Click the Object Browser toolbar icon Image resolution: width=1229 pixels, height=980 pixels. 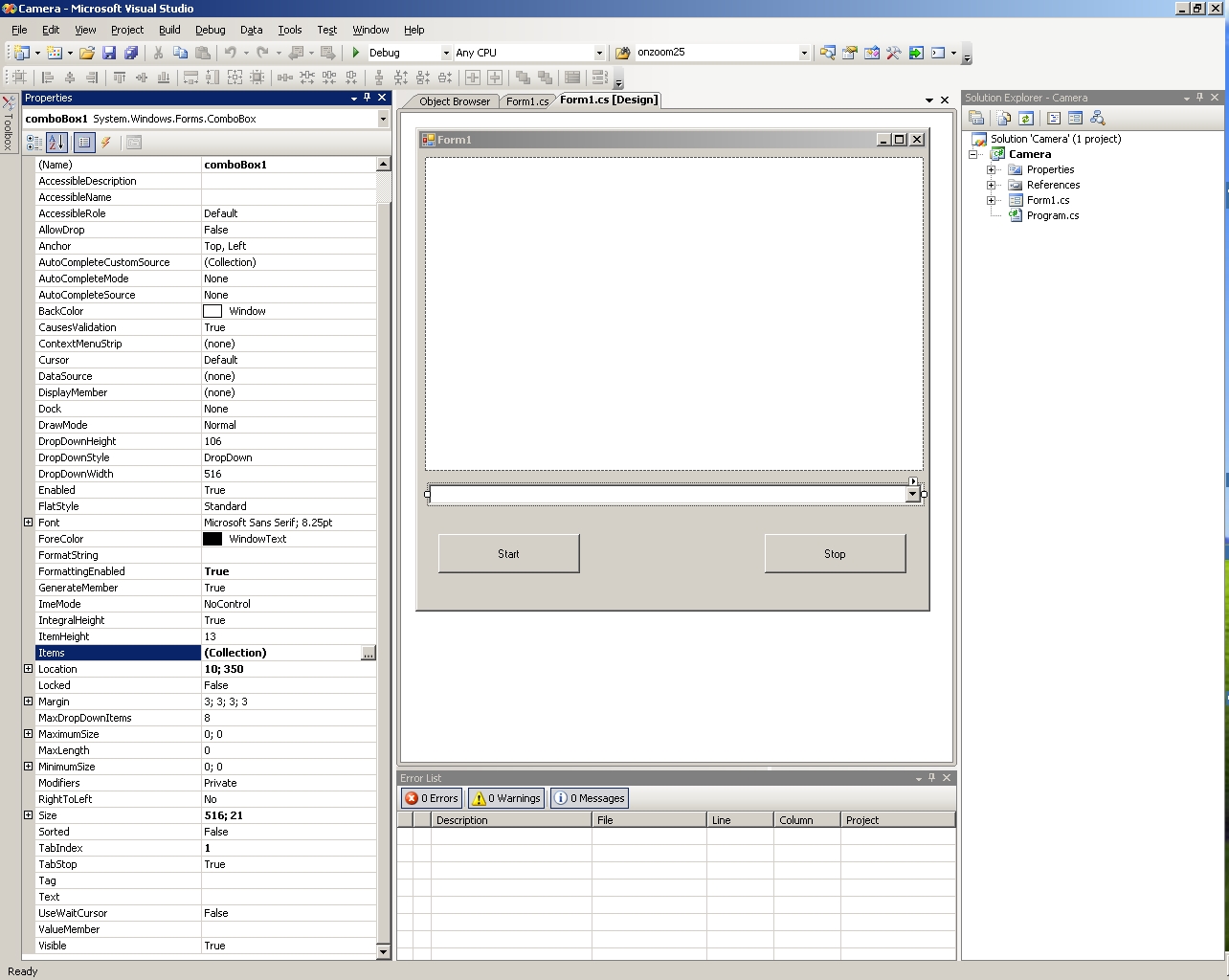point(872,53)
